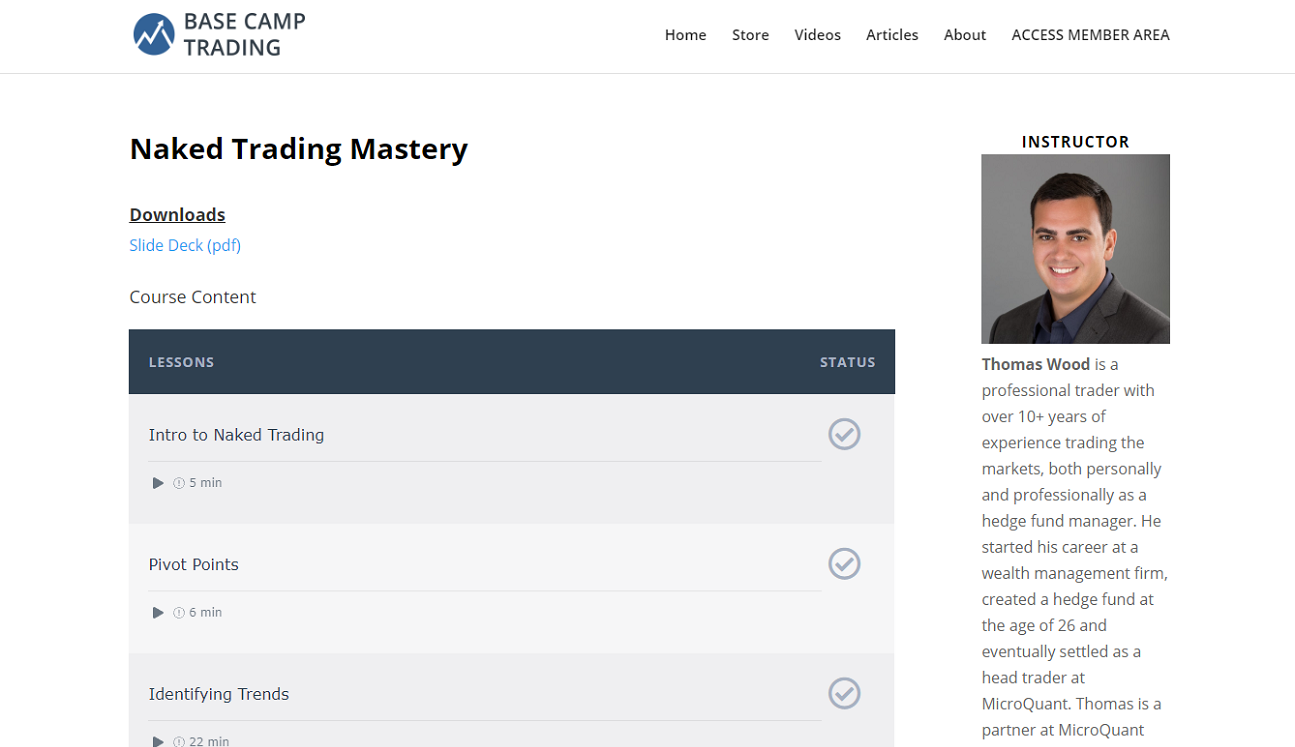Toggle completion checkmark for Identifying Trends
Image resolution: width=1295 pixels, height=747 pixels.
(844, 693)
